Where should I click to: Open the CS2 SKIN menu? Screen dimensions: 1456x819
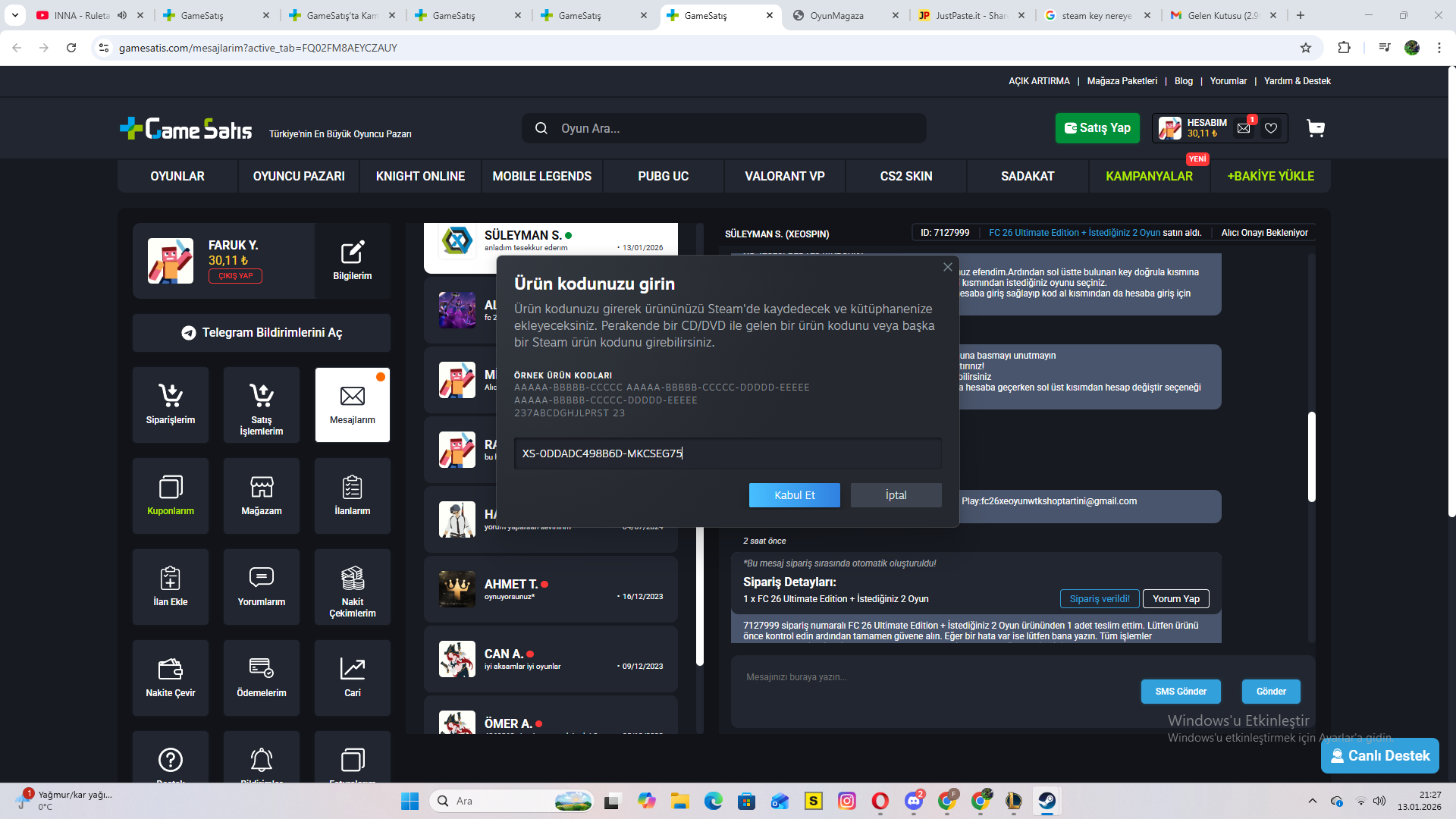point(906,176)
